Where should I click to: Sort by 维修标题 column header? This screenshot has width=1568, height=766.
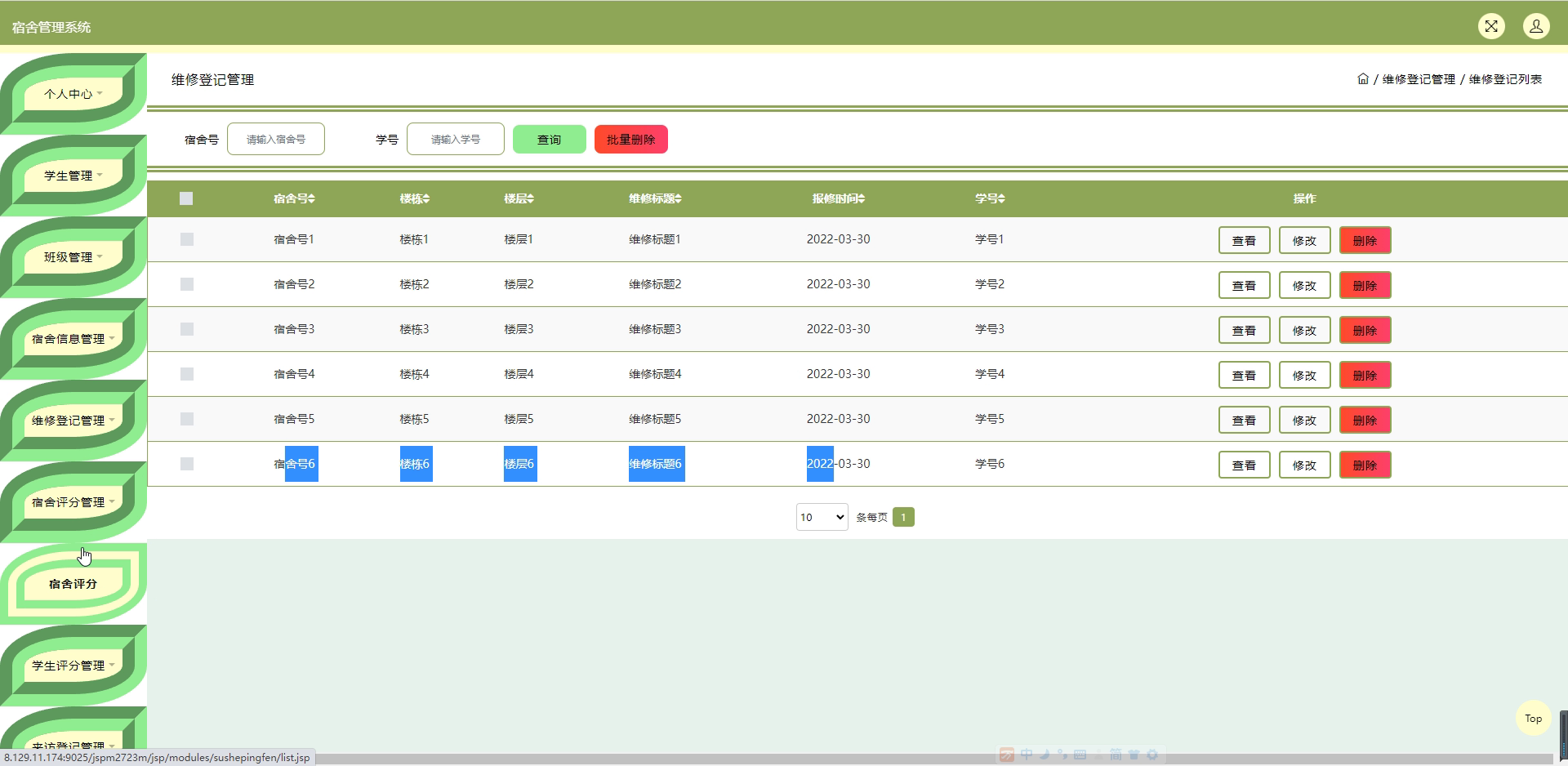click(x=656, y=198)
